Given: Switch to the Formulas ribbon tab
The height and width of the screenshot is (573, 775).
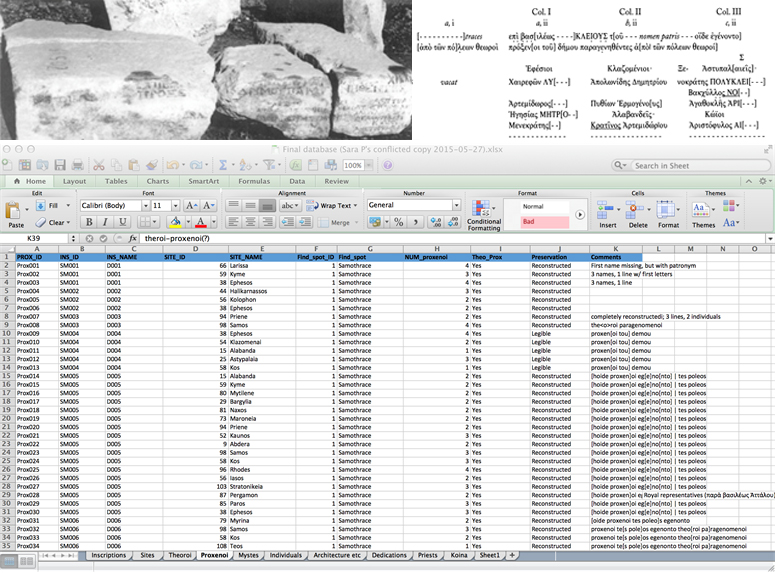Looking at the screenshot, I should click(252, 181).
